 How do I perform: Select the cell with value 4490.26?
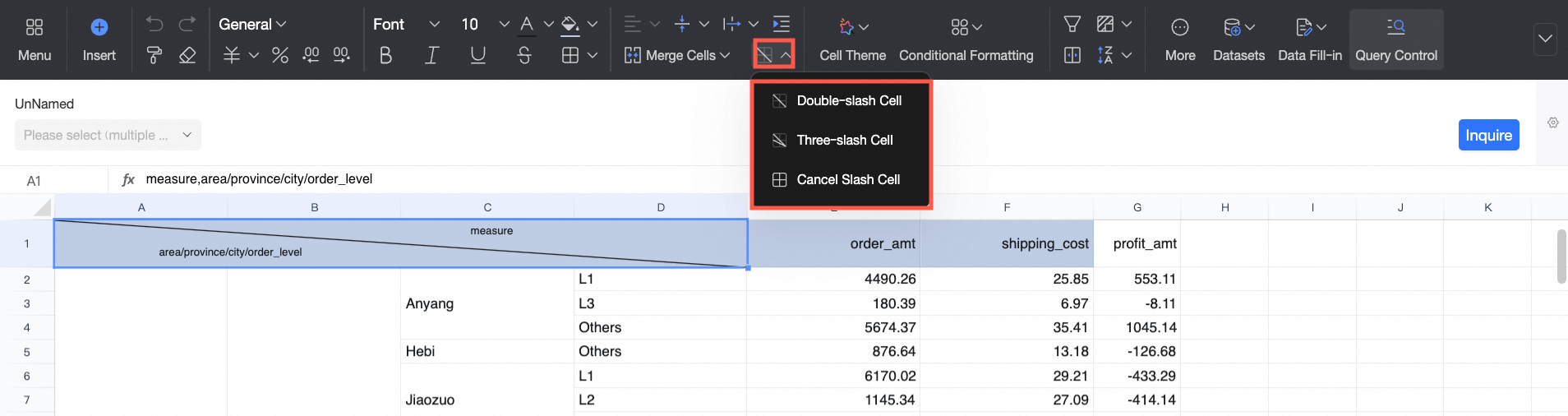point(834,279)
